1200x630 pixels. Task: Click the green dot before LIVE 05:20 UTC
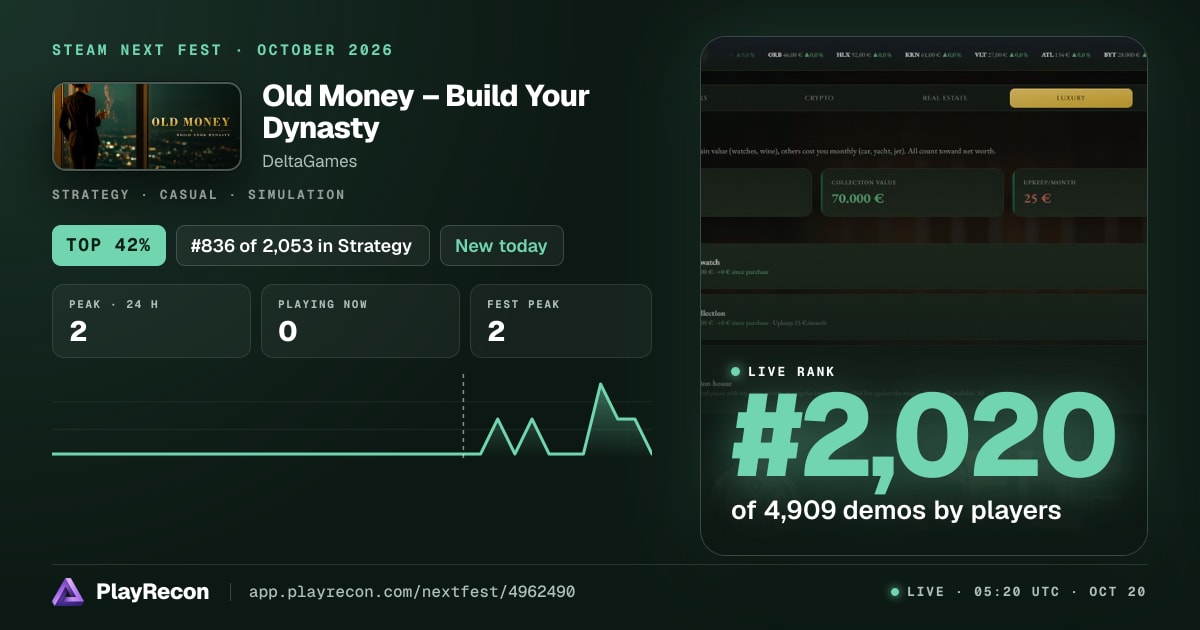pos(895,592)
